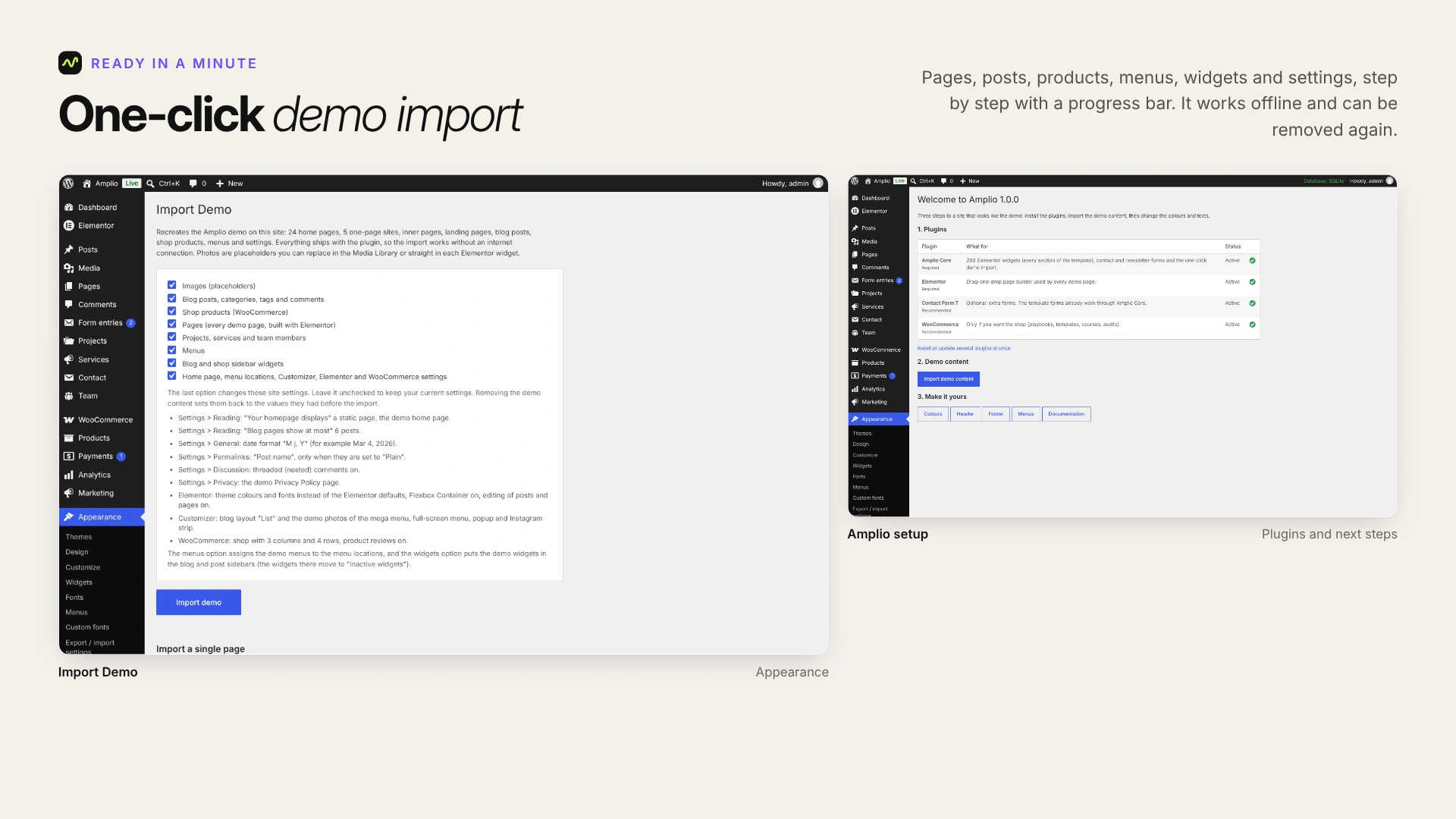
Task: Open Customize submenu item in Import Demo sidebar
Action: pos(83,567)
